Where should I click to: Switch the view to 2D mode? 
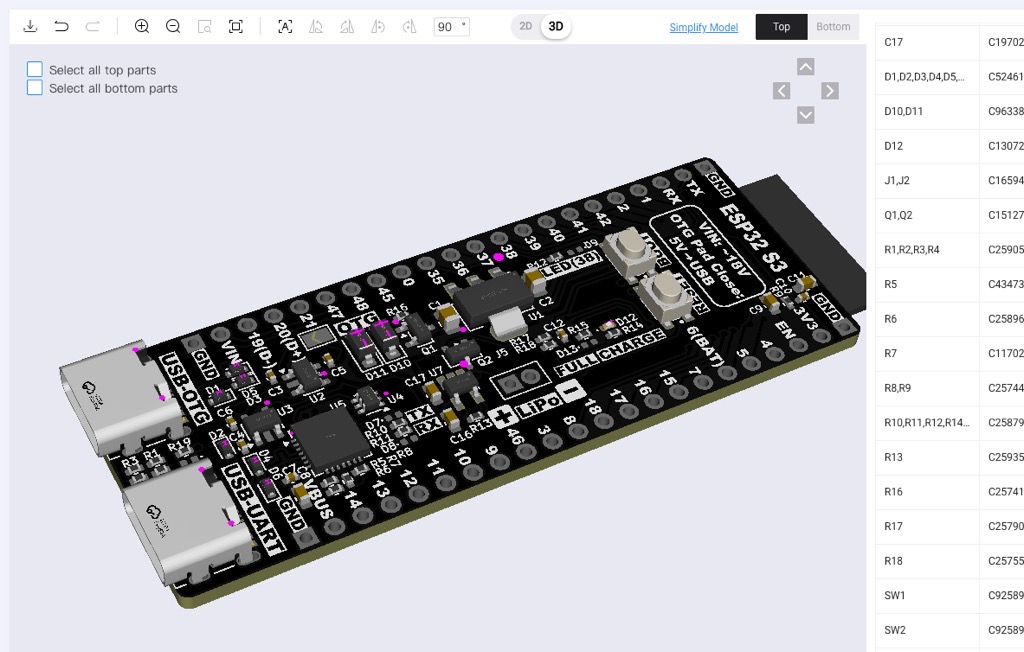(525, 27)
